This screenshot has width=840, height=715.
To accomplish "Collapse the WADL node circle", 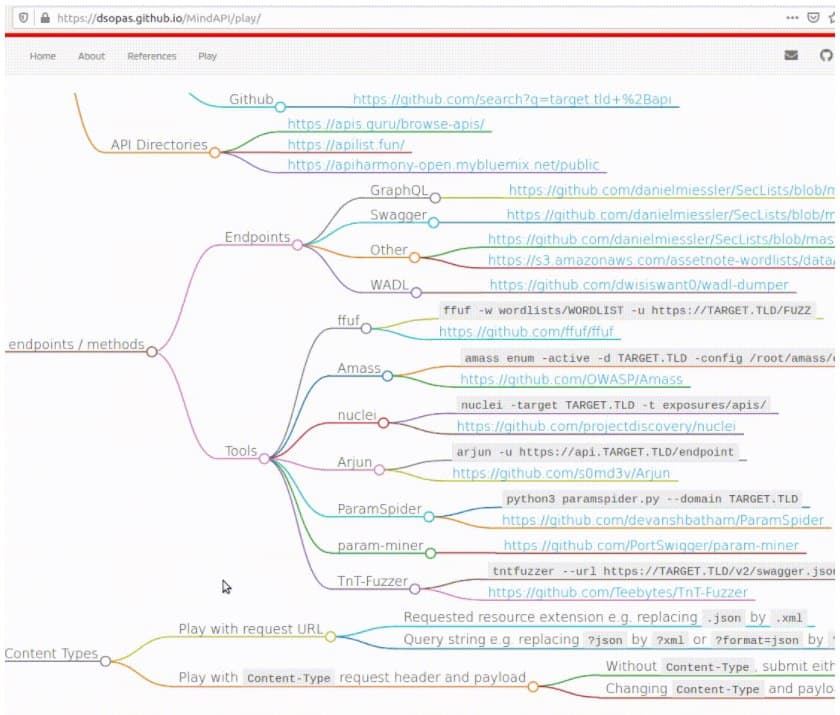I will (x=416, y=292).
